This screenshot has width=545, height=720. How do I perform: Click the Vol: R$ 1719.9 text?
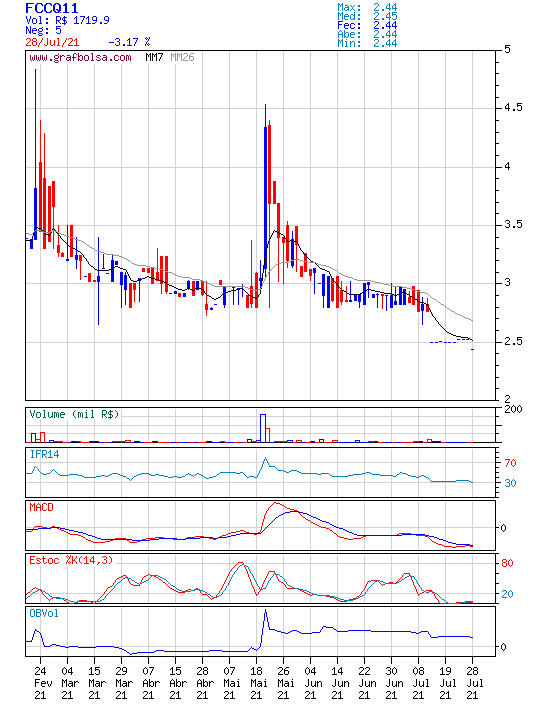[x=67, y=20]
